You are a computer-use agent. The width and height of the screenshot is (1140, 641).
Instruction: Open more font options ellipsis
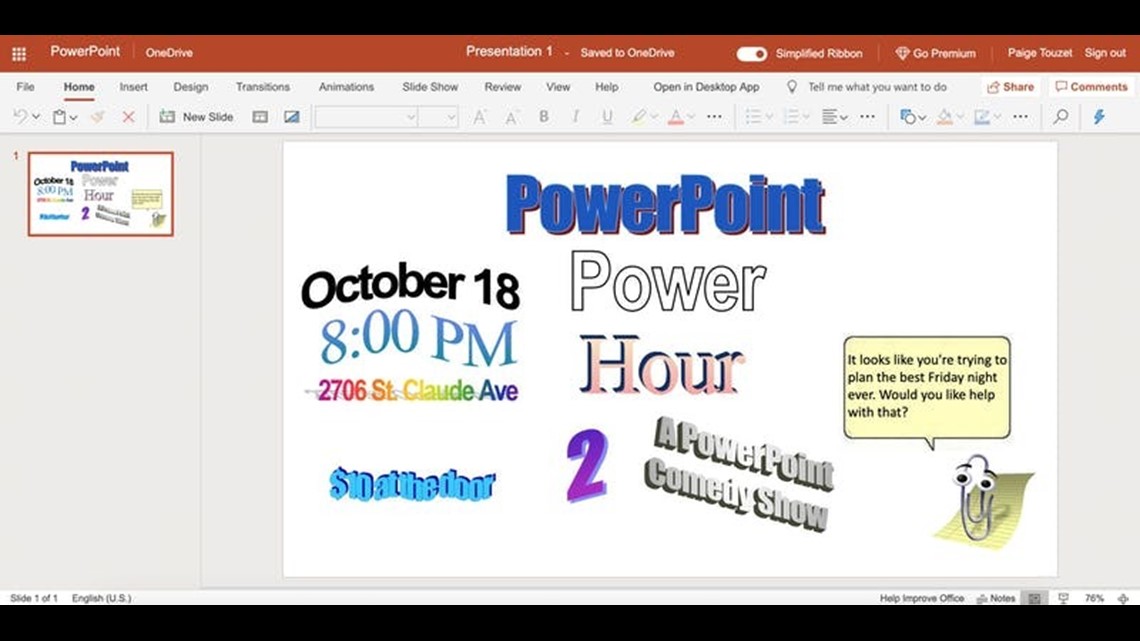[715, 116]
